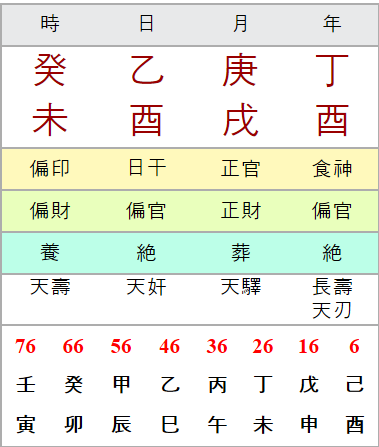Viewport: 379px width, 447px height.
Task: Select black 未 branch in the age 26 column
Action: point(263,424)
